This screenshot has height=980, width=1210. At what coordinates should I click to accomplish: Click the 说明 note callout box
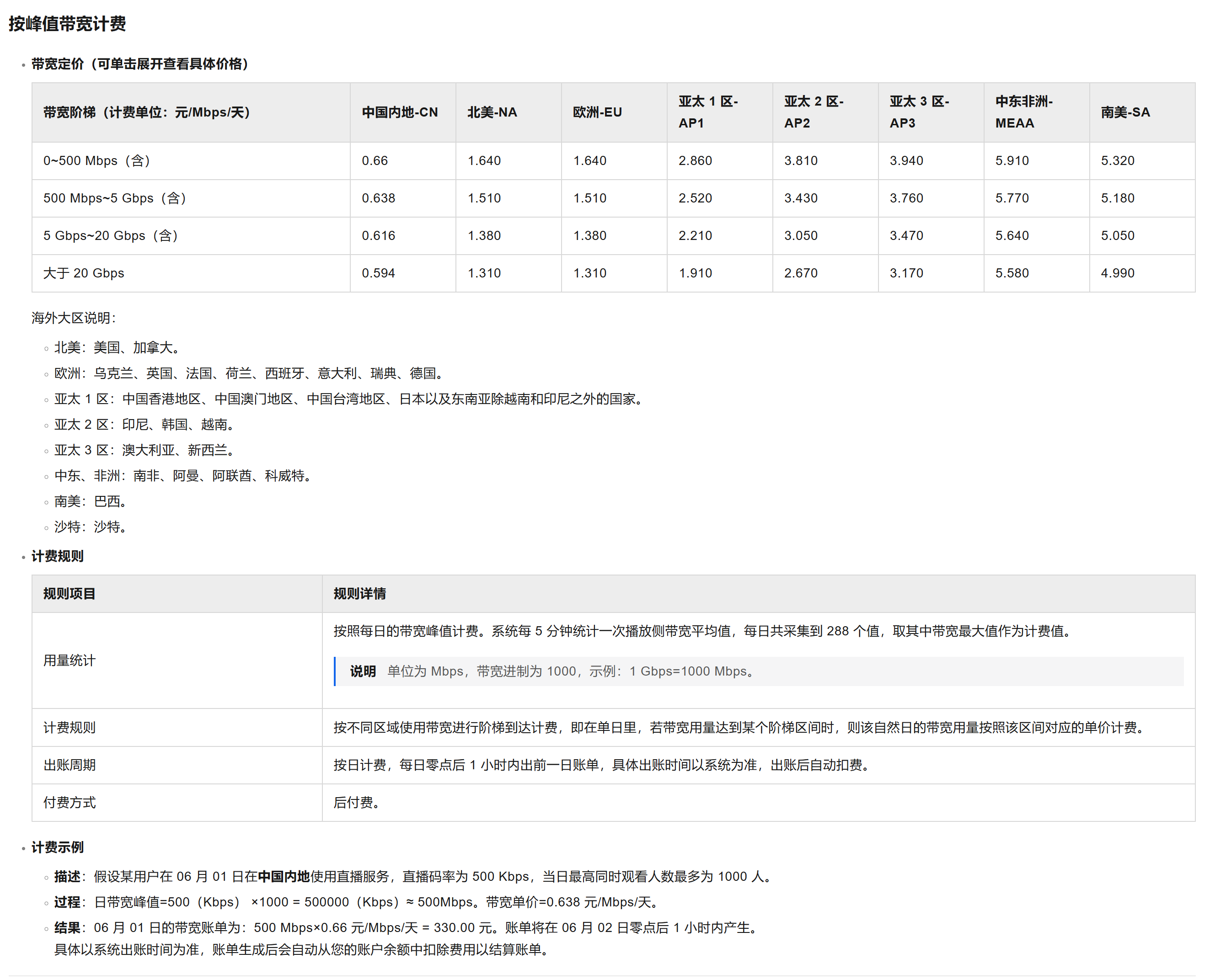pyautogui.click(x=758, y=671)
